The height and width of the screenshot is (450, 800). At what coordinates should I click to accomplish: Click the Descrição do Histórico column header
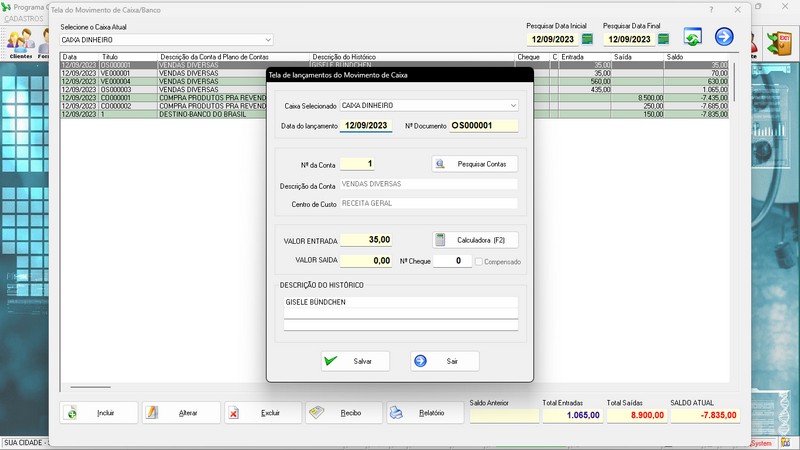[x=412, y=57]
